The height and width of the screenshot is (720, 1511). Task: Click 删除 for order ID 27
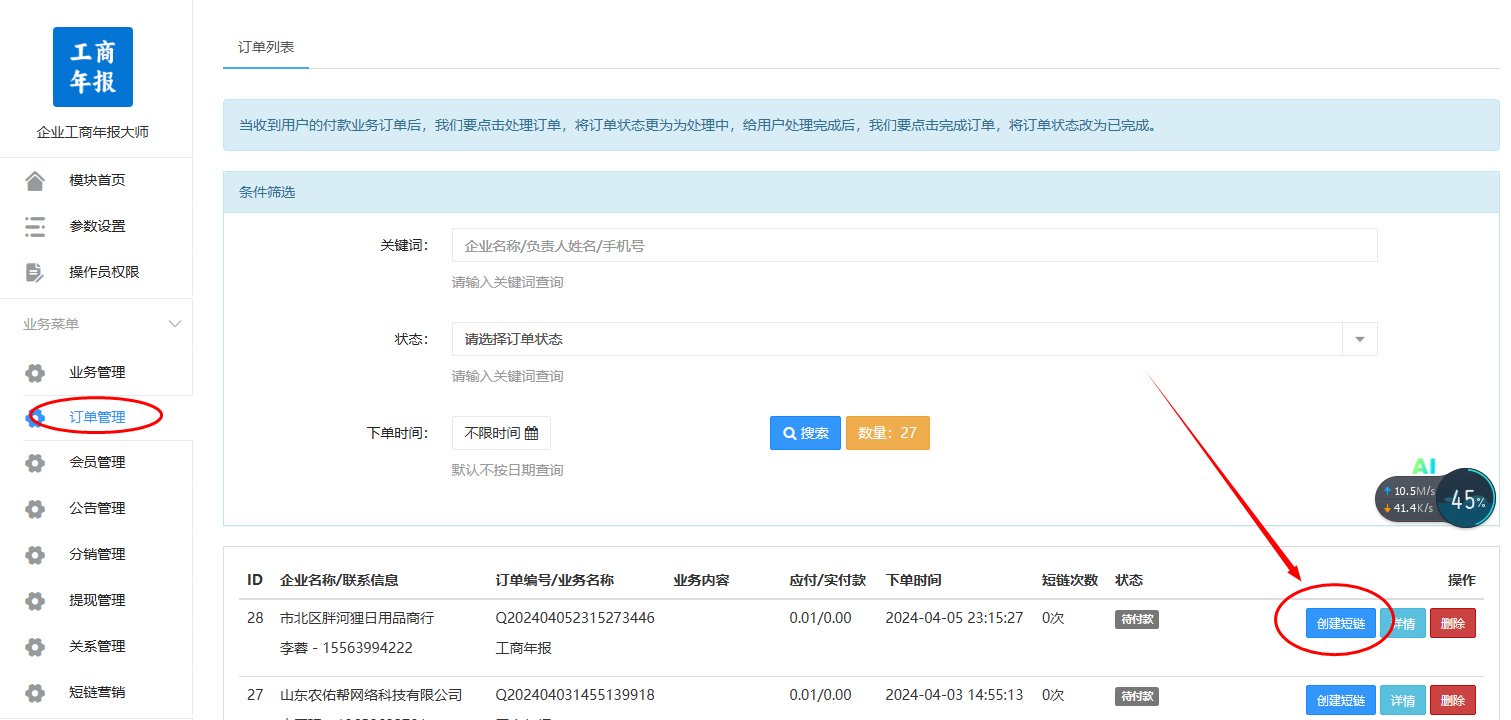(x=1453, y=701)
